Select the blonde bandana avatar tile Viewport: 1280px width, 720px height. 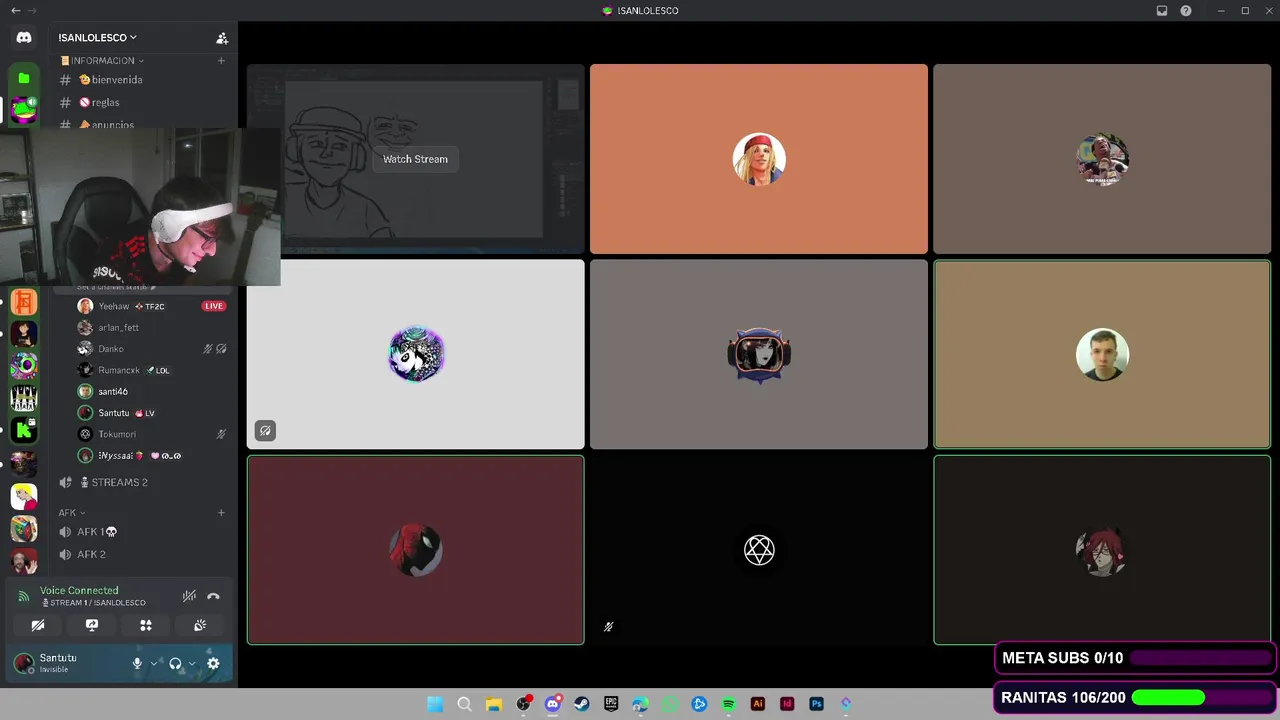click(759, 159)
